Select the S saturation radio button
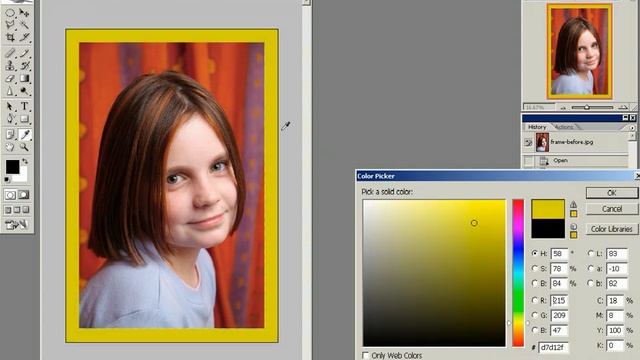The height and width of the screenshot is (360, 640). click(x=534, y=268)
